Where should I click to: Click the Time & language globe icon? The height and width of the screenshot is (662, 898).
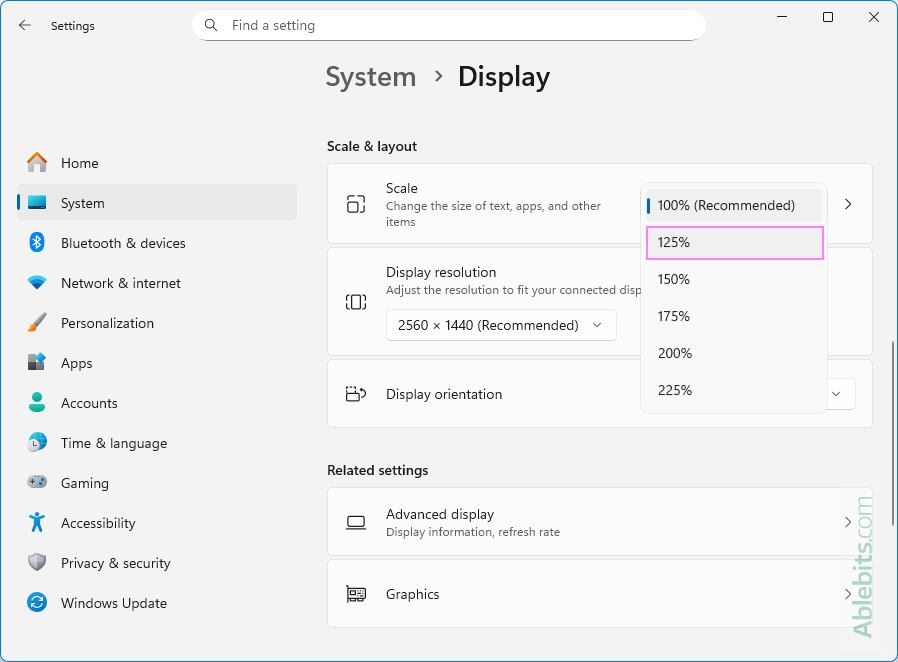pos(37,443)
